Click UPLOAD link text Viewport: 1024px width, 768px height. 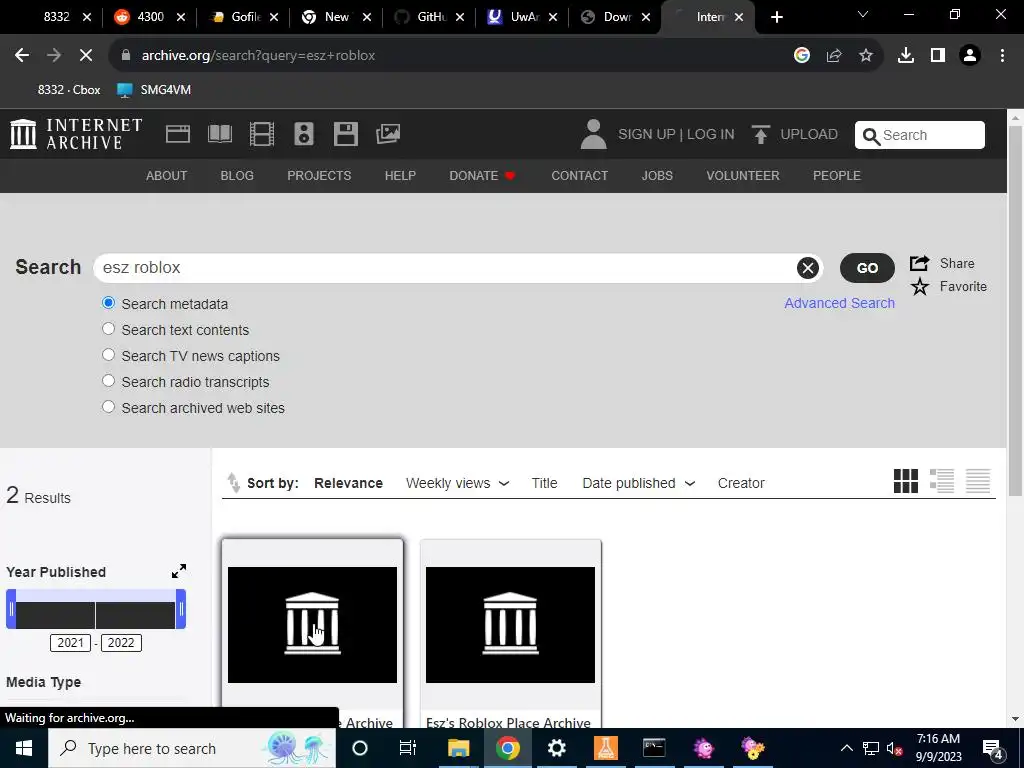pos(808,135)
